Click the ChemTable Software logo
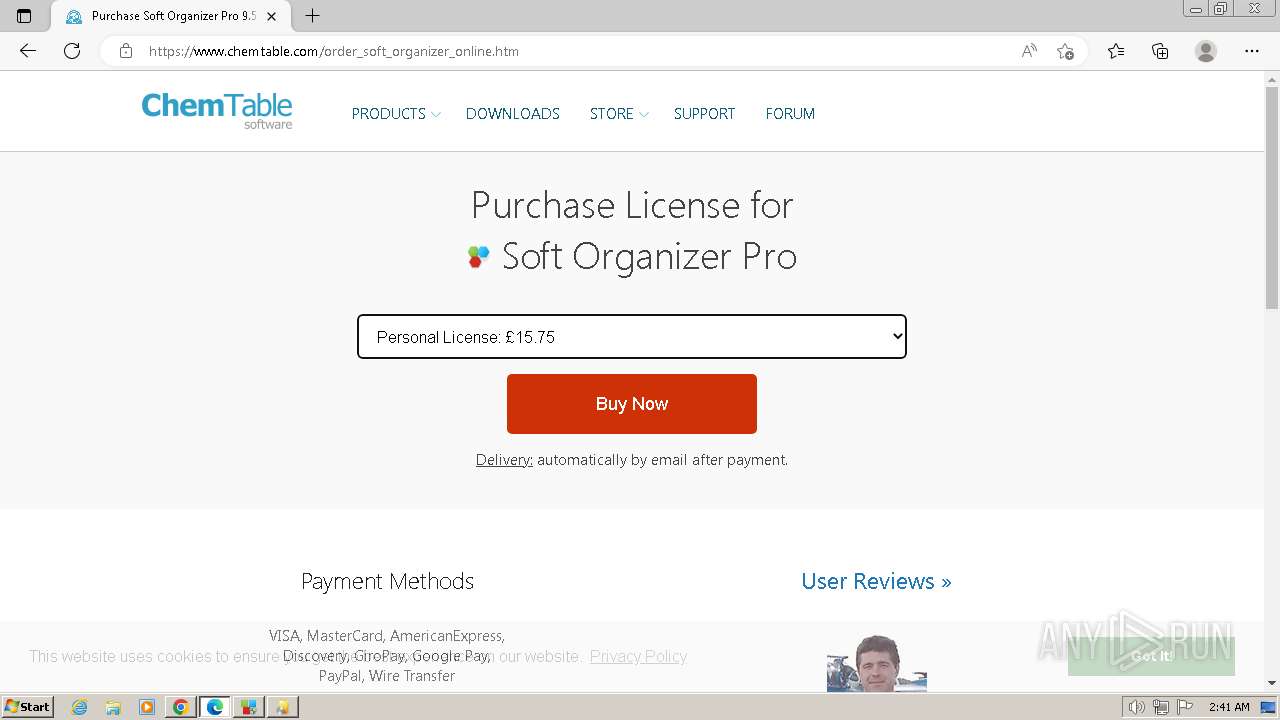 [x=217, y=110]
